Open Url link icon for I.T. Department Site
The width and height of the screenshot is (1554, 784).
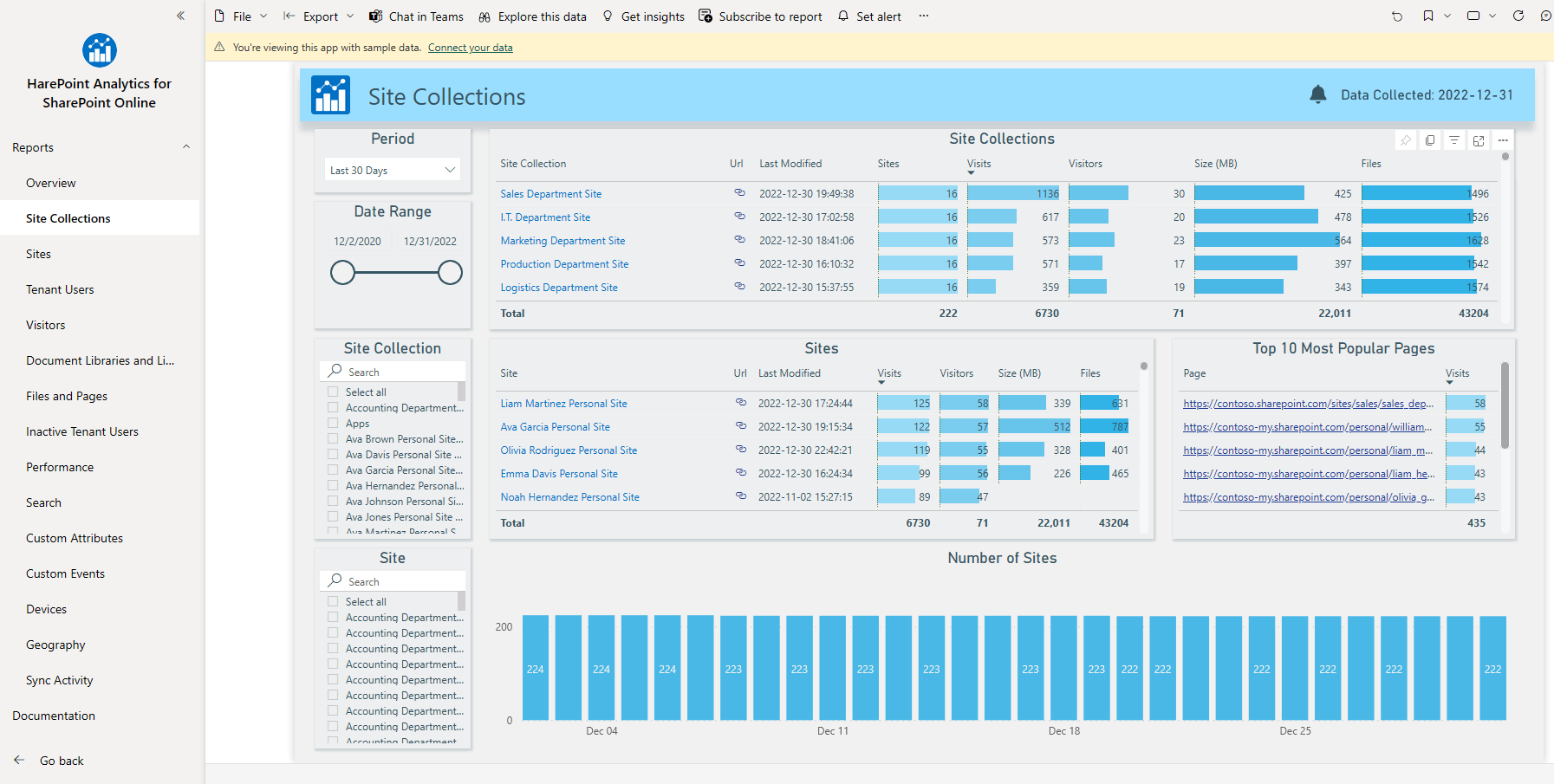coord(739,216)
